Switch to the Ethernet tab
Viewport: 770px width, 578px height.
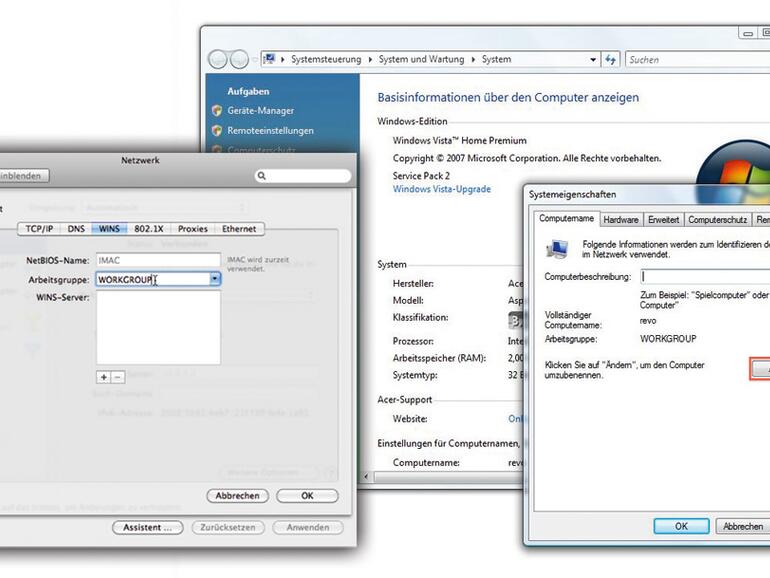click(239, 229)
